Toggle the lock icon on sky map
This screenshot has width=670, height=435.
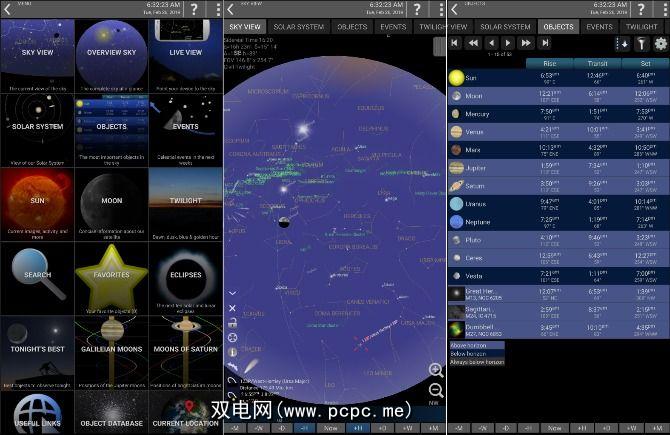click(x=232, y=322)
